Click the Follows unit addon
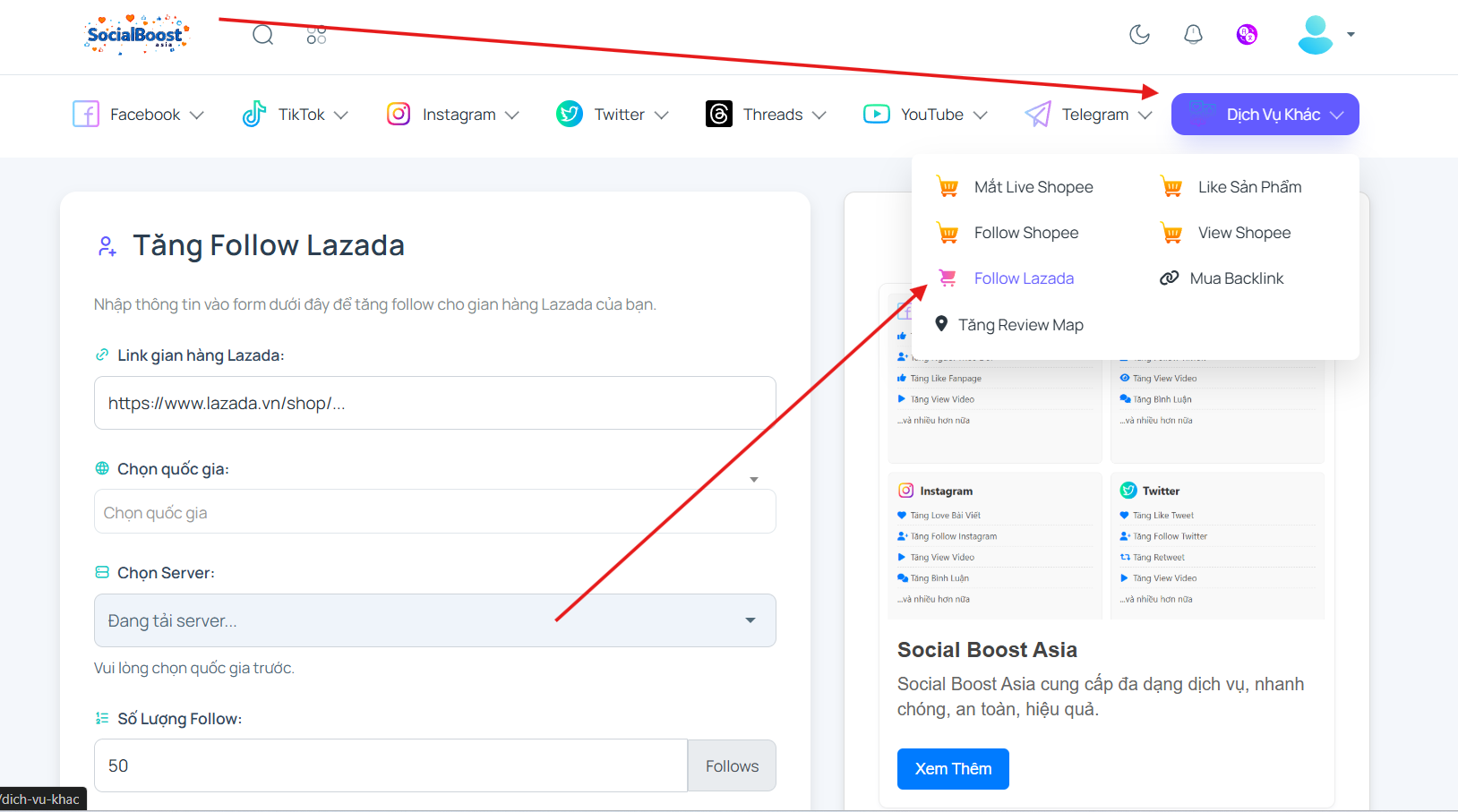This screenshot has height=812, width=1458. pos(732,765)
